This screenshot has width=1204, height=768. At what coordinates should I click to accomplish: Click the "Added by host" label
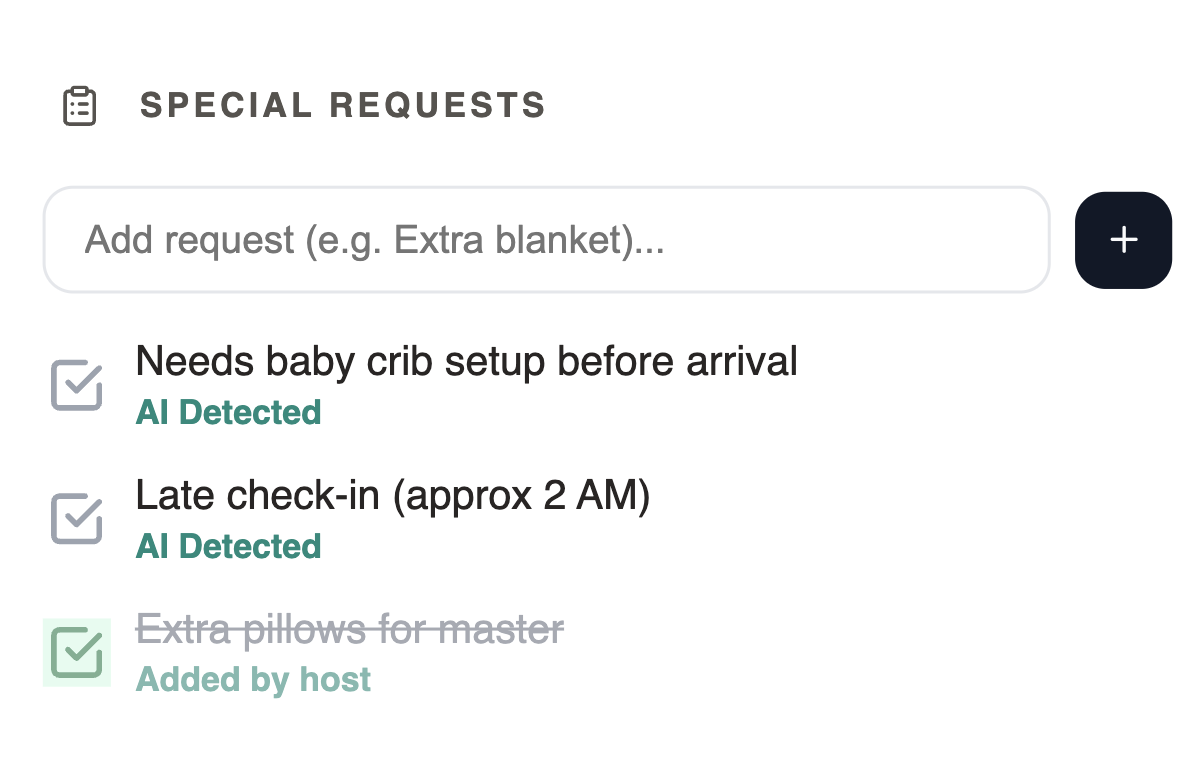coord(253,680)
